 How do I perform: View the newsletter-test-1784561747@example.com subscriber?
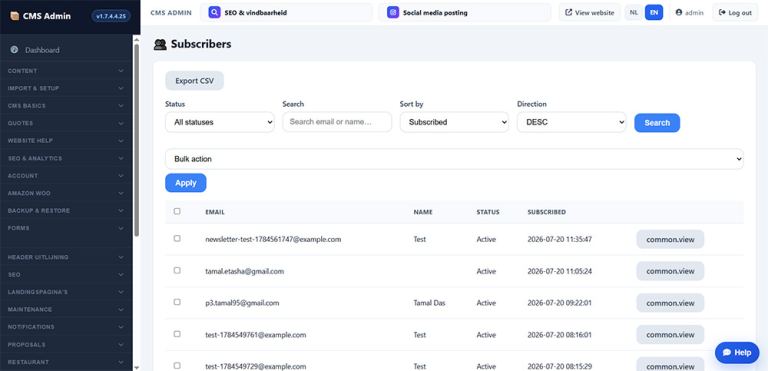(x=670, y=239)
